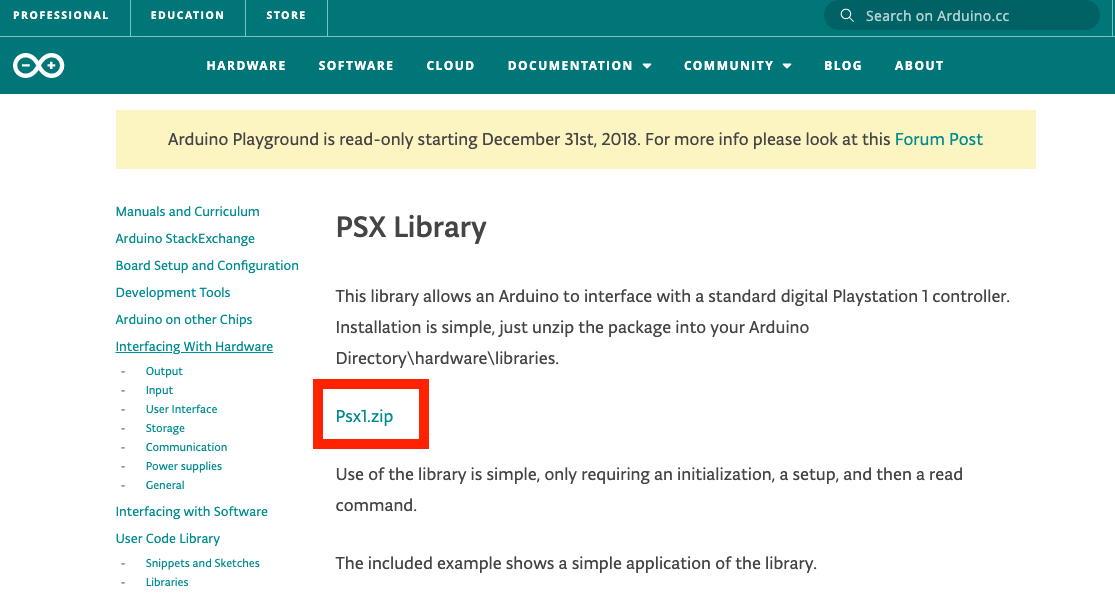The width and height of the screenshot is (1115, 593).
Task: Go to the Software menu item
Action: click(356, 65)
